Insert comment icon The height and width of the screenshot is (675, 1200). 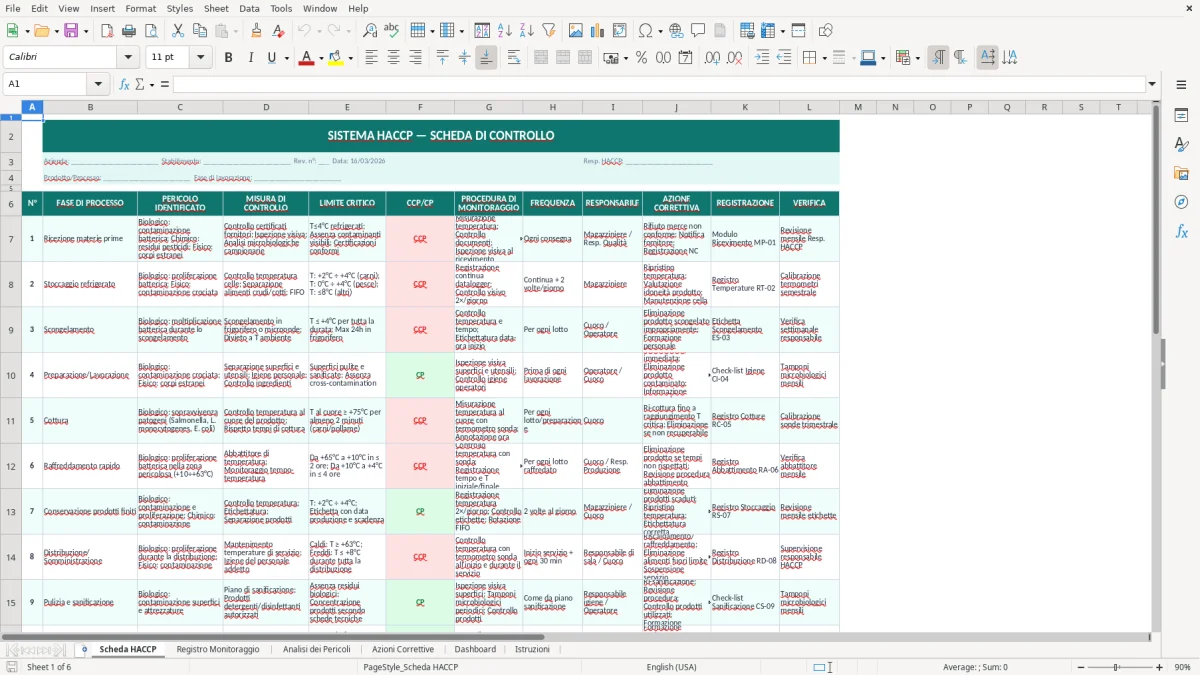698,31
